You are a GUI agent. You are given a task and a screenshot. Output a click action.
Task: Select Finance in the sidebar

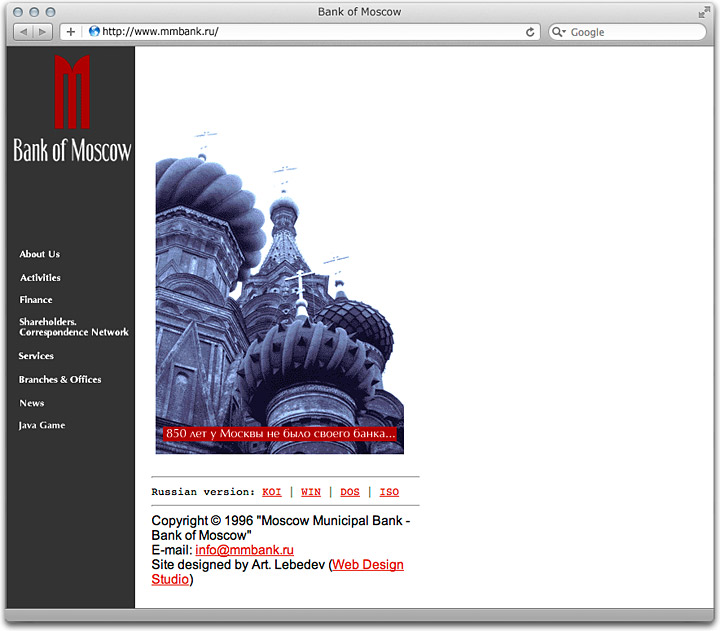coord(36,300)
